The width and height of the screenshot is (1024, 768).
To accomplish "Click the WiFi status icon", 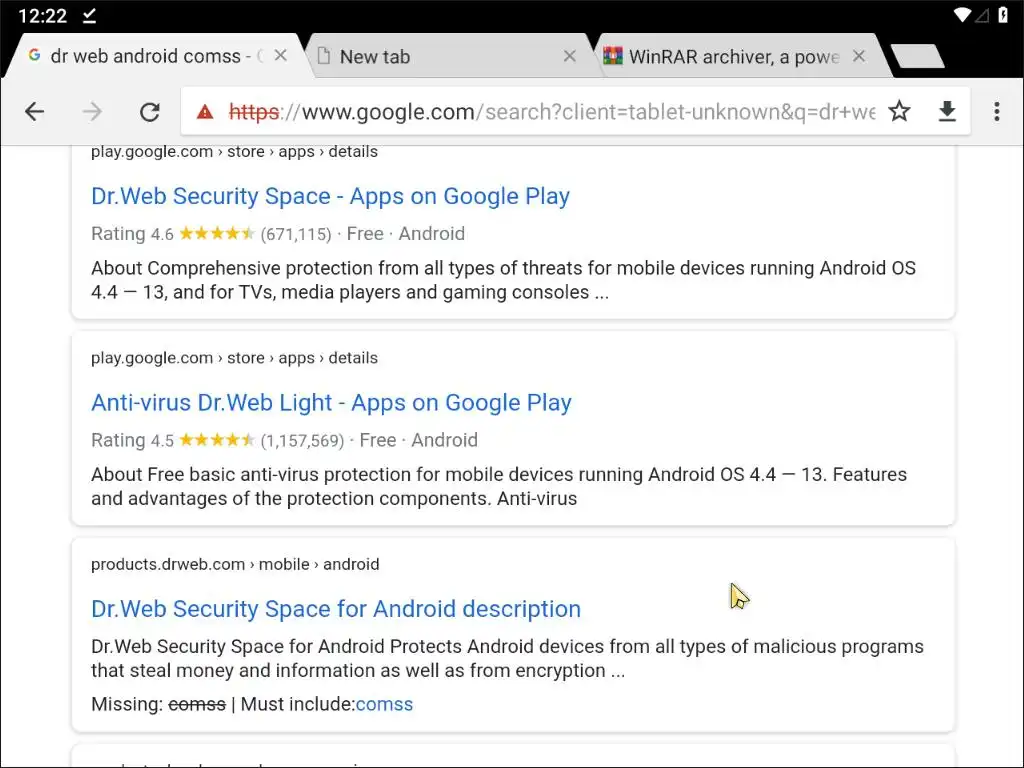I will (x=962, y=15).
